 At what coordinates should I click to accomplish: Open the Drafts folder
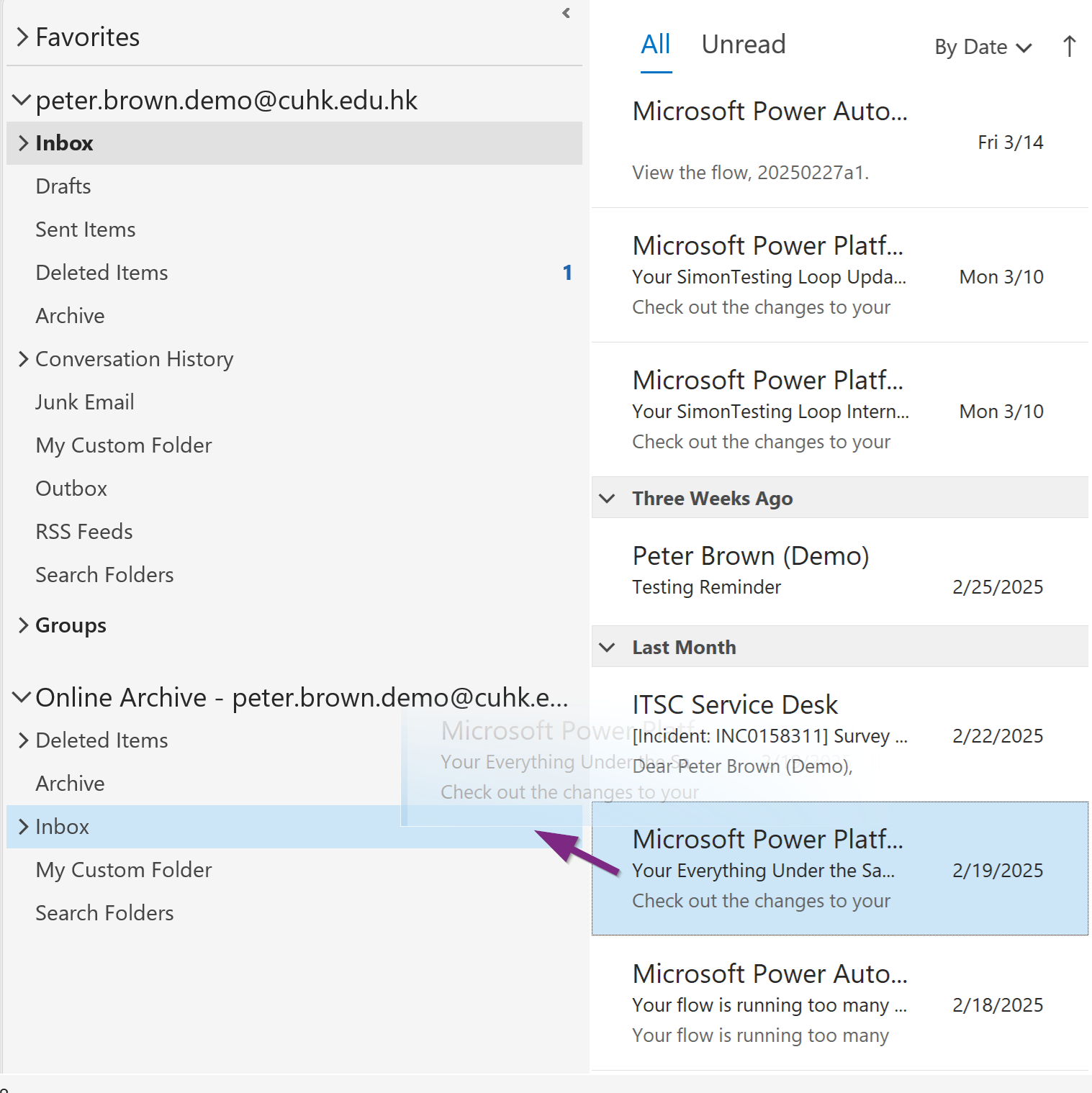(294, 186)
